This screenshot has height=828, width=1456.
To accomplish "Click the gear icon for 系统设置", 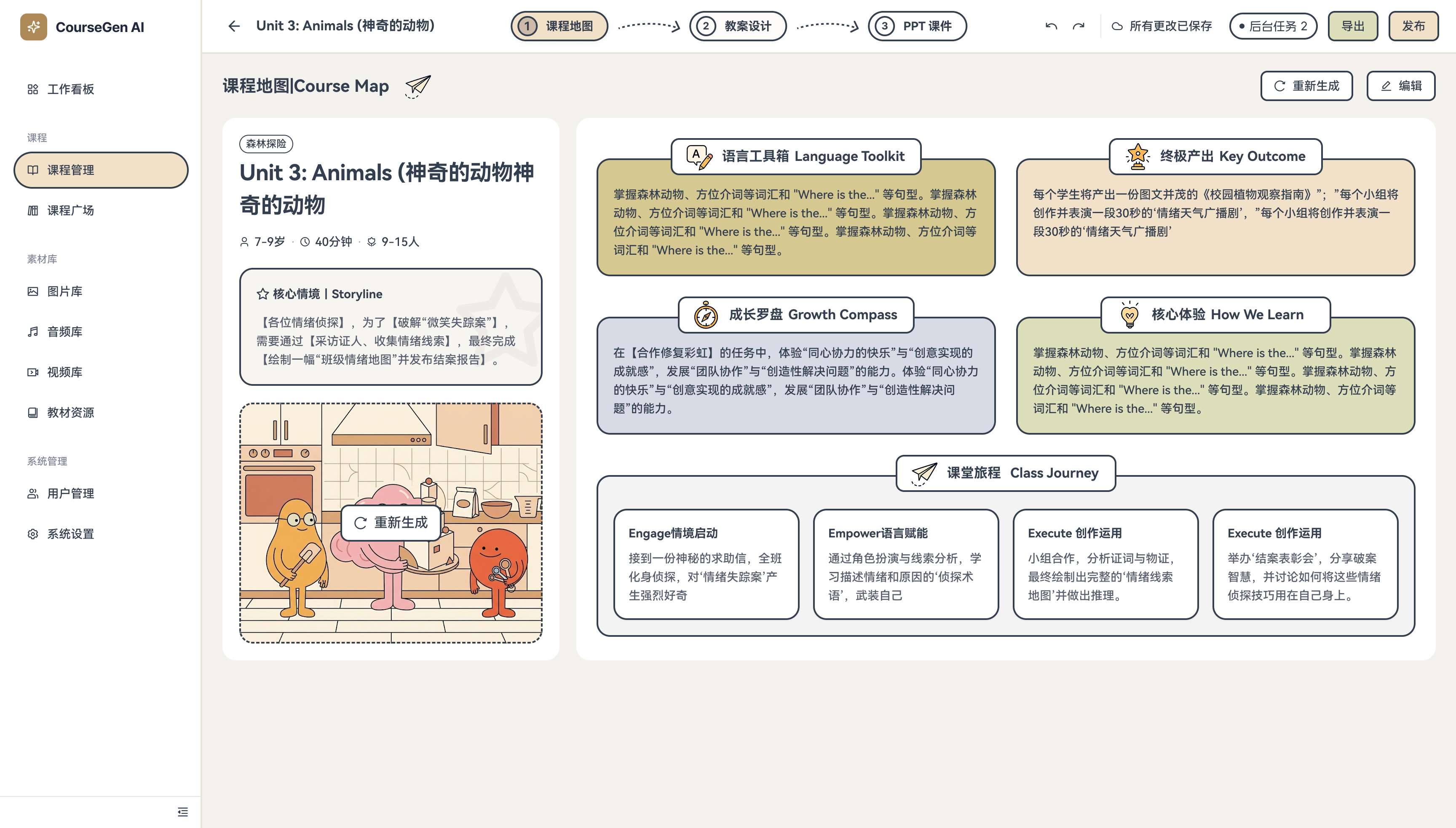I will tap(33, 534).
